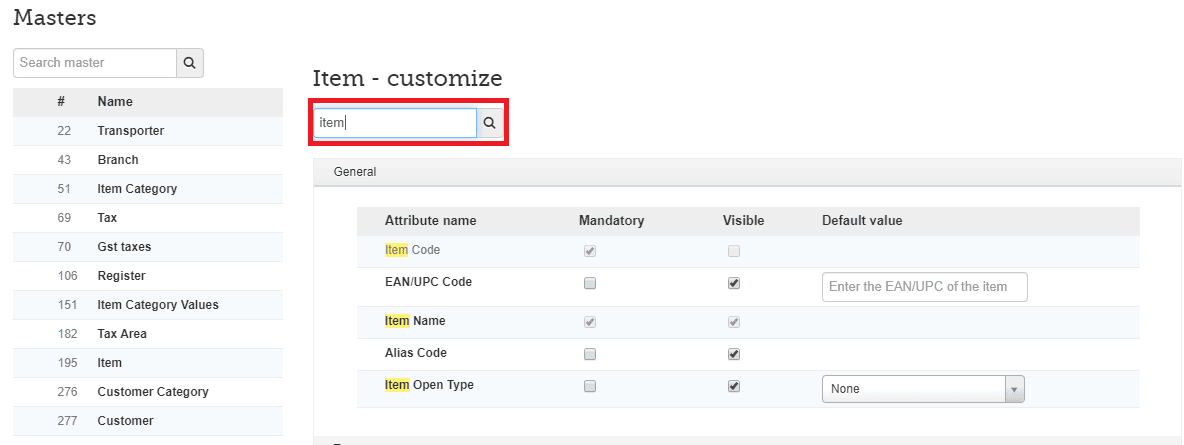The image size is (1184, 445).
Task: Enable Item Open Type mandatory checkbox
Action: (590, 386)
